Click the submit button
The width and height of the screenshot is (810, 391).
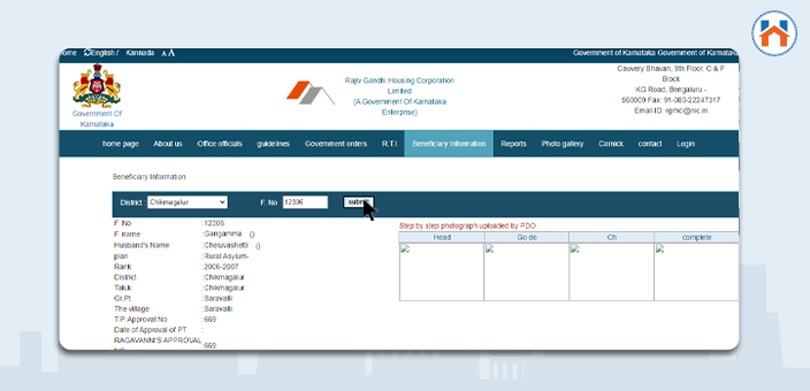(359, 202)
